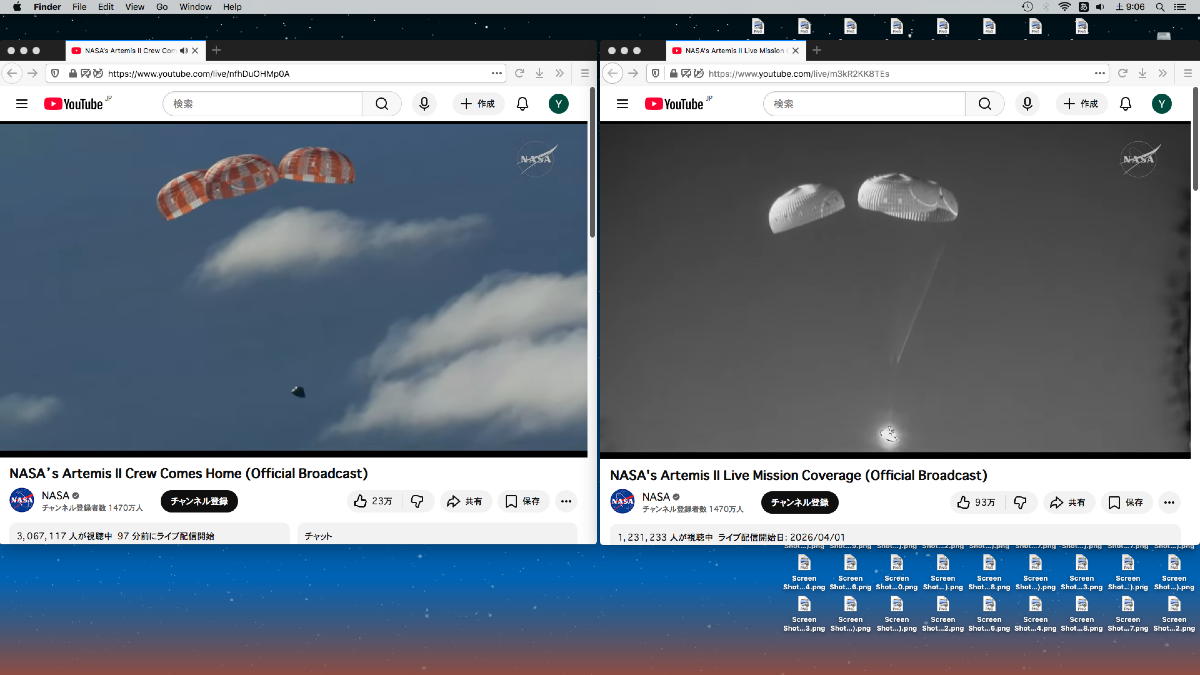Viewport: 1200px width, 675px height.
Task: Subscribe to NASA channel in left window
Action: tap(199, 501)
